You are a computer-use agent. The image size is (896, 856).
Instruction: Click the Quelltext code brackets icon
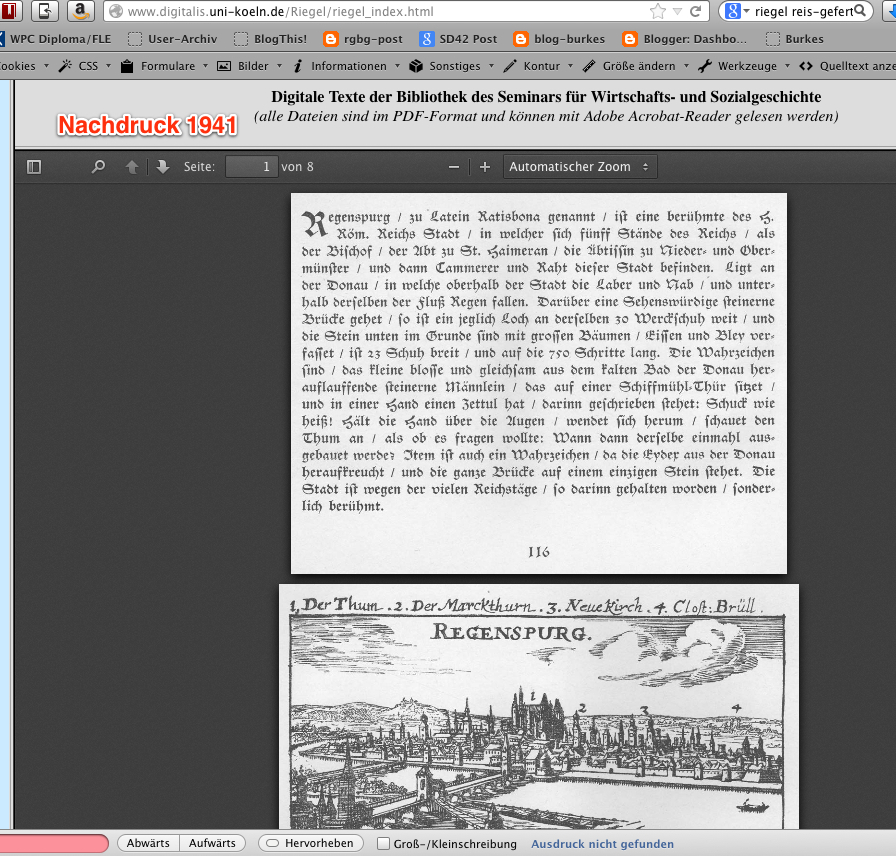(x=806, y=66)
